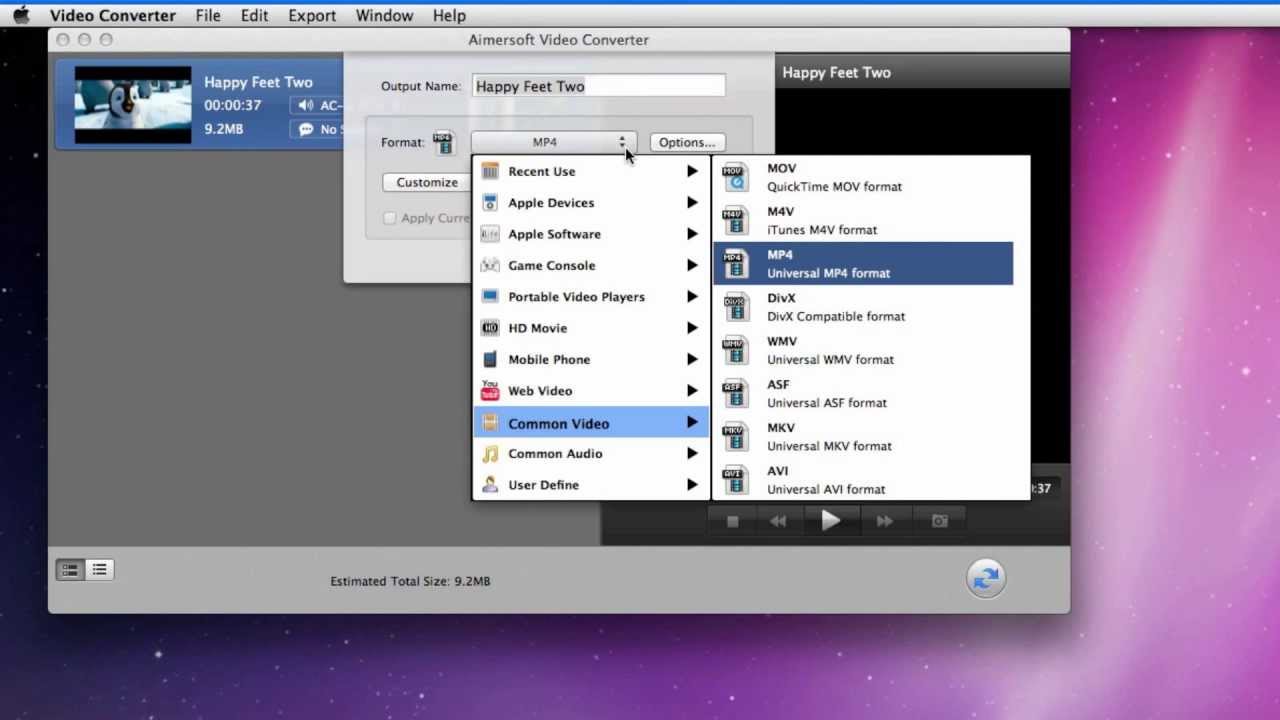Expand Recent Use submenu arrow

[x=692, y=171]
